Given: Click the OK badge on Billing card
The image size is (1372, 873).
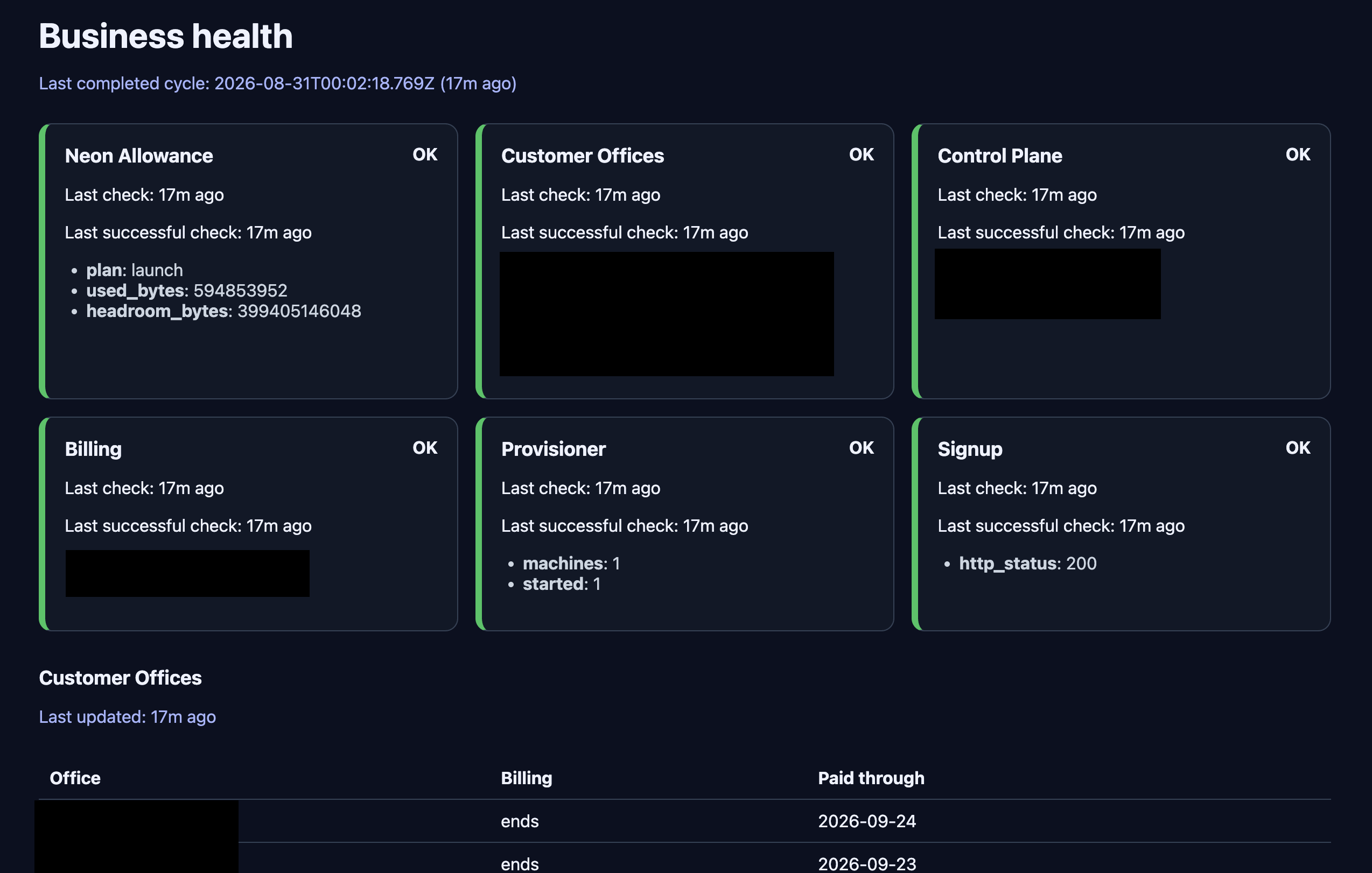Looking at the screenshot, I should tap(425, 448).
